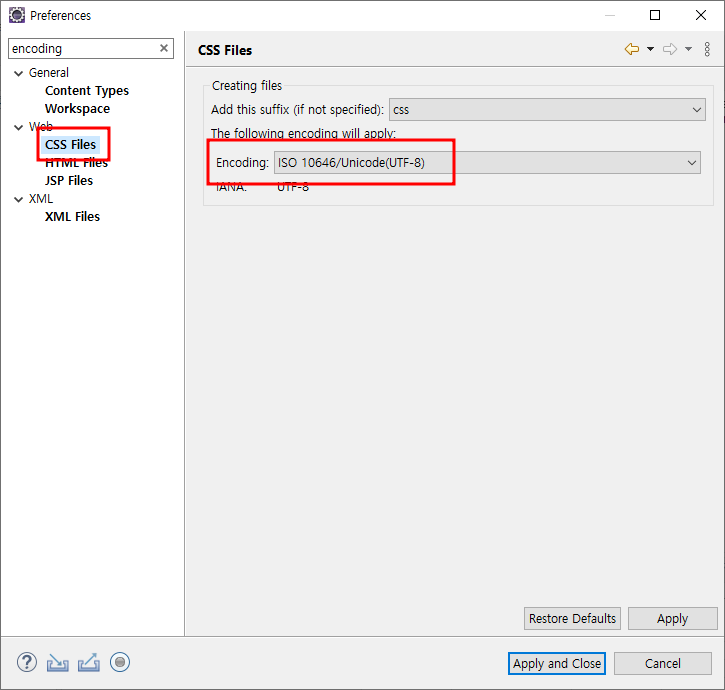This screenshot has width=725, height=690.
Task: Close the Preferences window
Action: 700,15
